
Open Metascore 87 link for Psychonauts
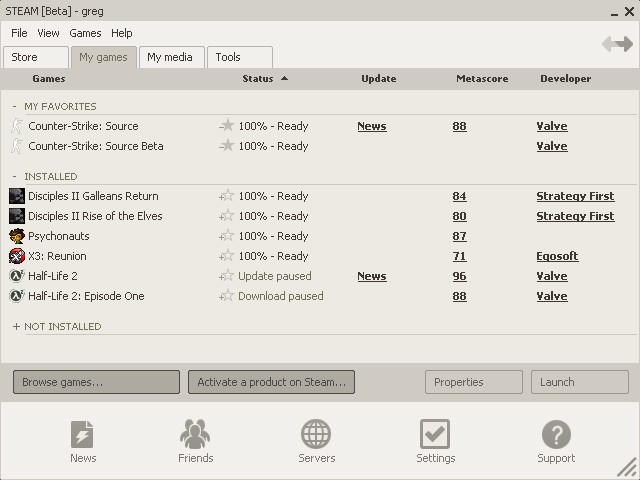[459, 236]
